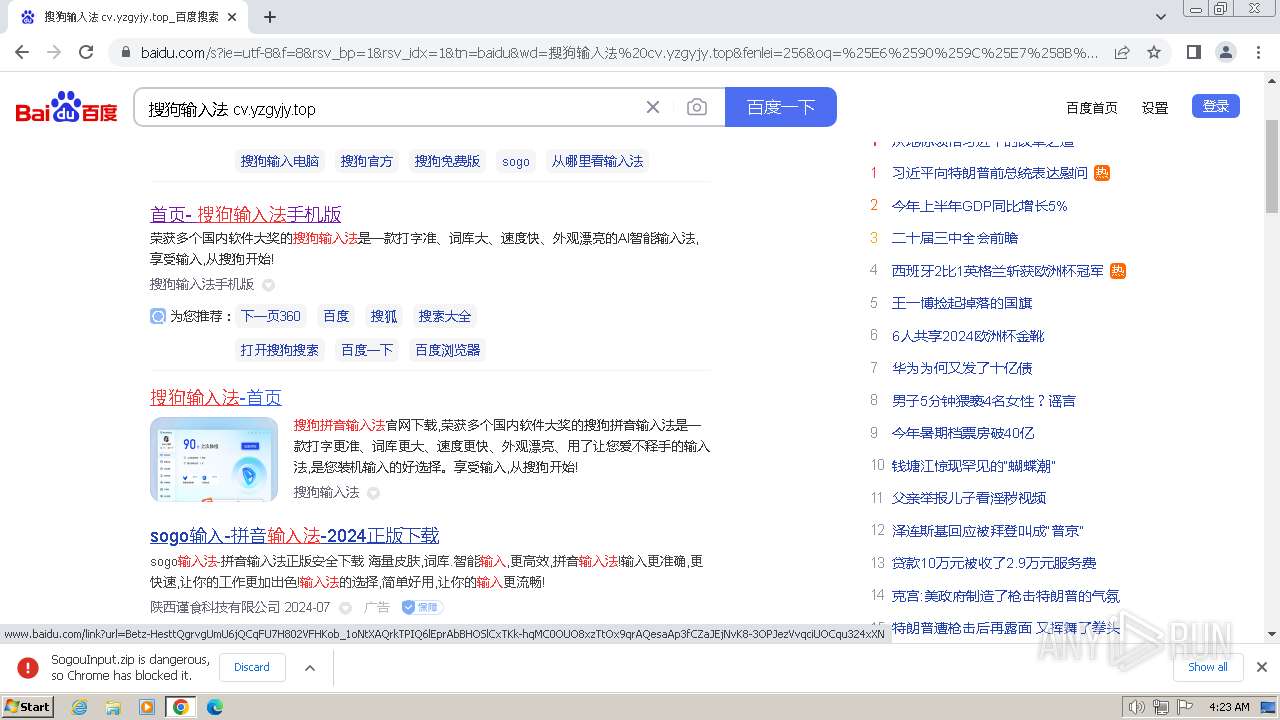Open Microsoft Edge from taskbar
Viewport: 1280px width, 720px height.
tap(215, 707)
